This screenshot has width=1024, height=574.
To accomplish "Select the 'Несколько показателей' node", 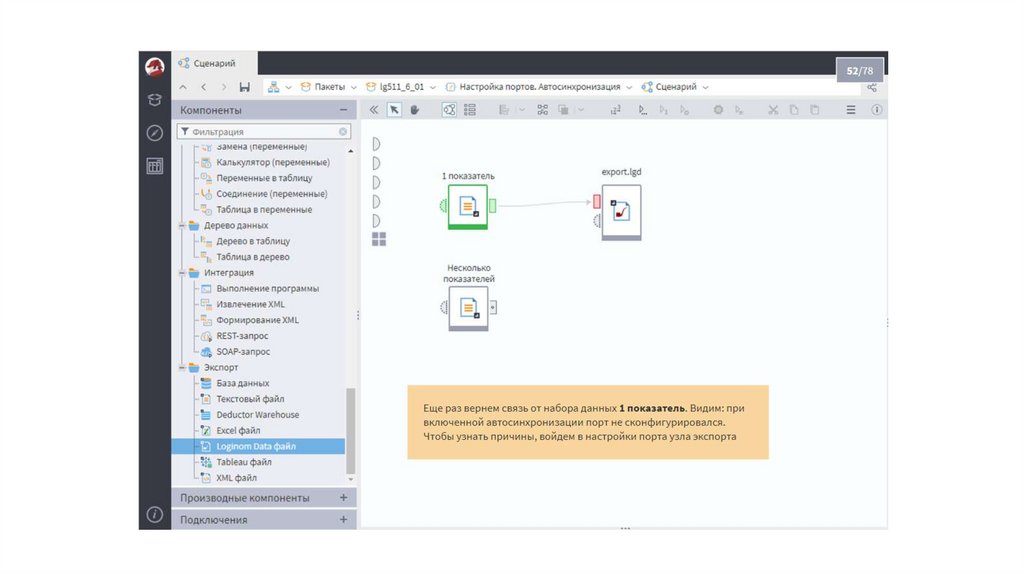I will 468,308.
